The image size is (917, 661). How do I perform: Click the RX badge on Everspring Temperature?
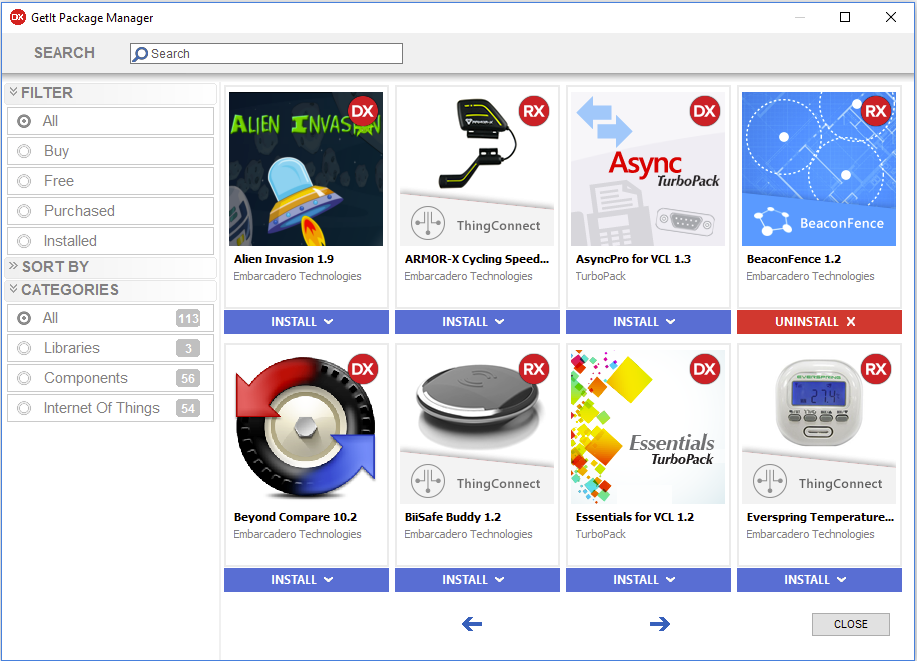click(875, 369)
